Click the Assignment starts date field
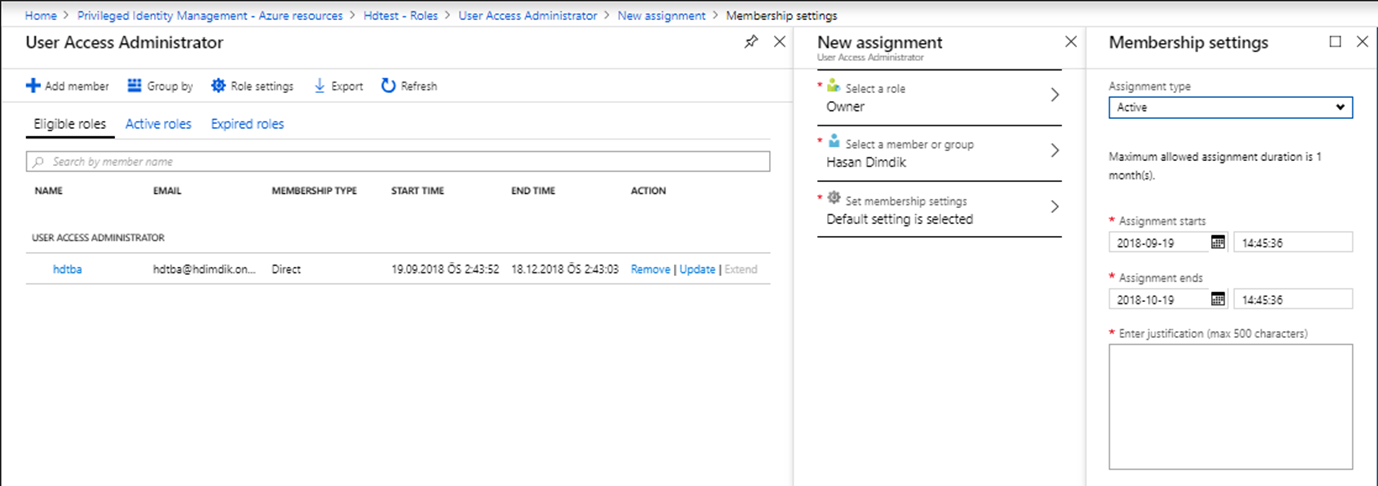This screenshot has height=486, width=1378. [x=1159, y=242]
